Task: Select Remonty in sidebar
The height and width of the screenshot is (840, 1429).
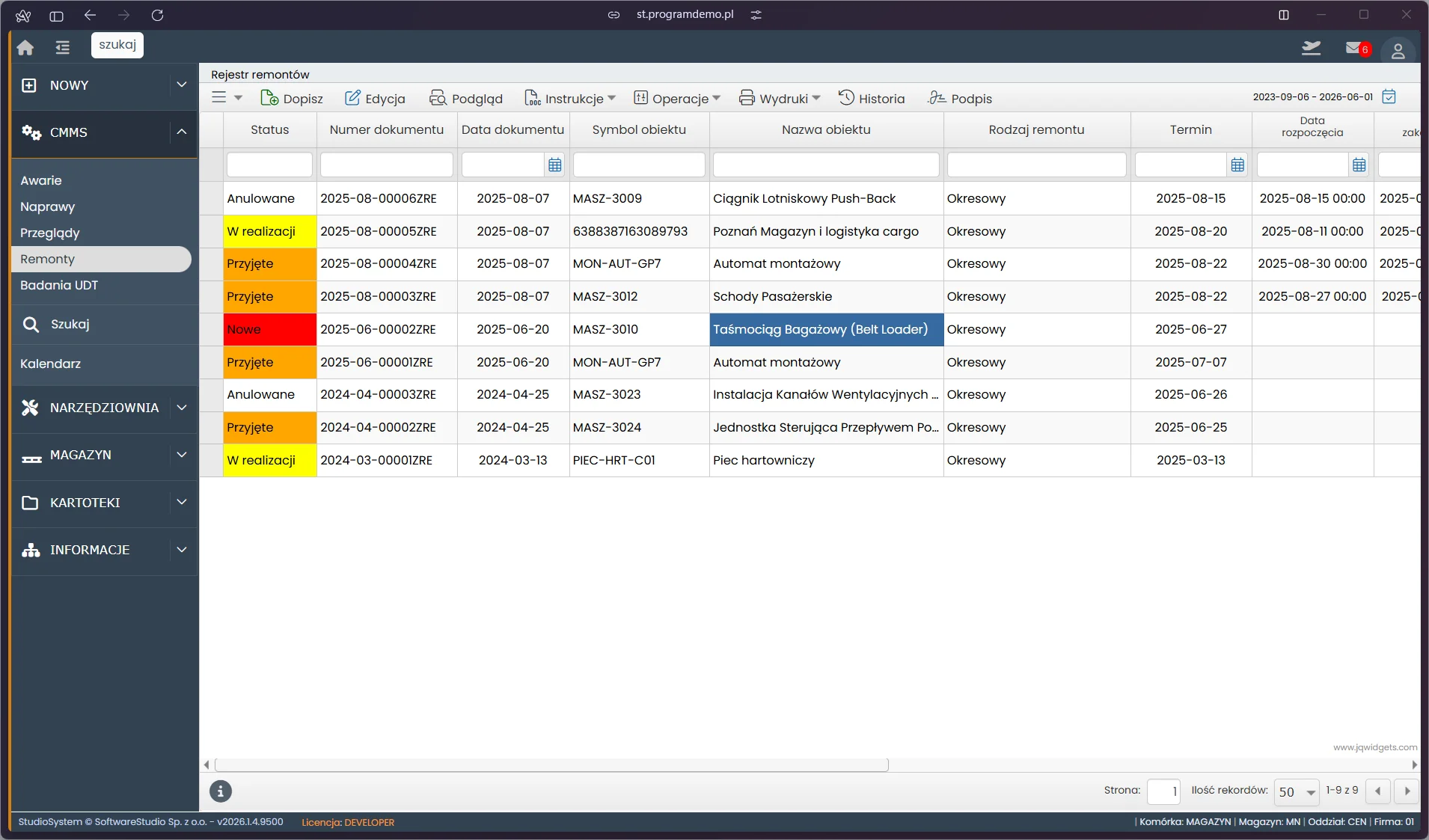Action: (101, 259)
